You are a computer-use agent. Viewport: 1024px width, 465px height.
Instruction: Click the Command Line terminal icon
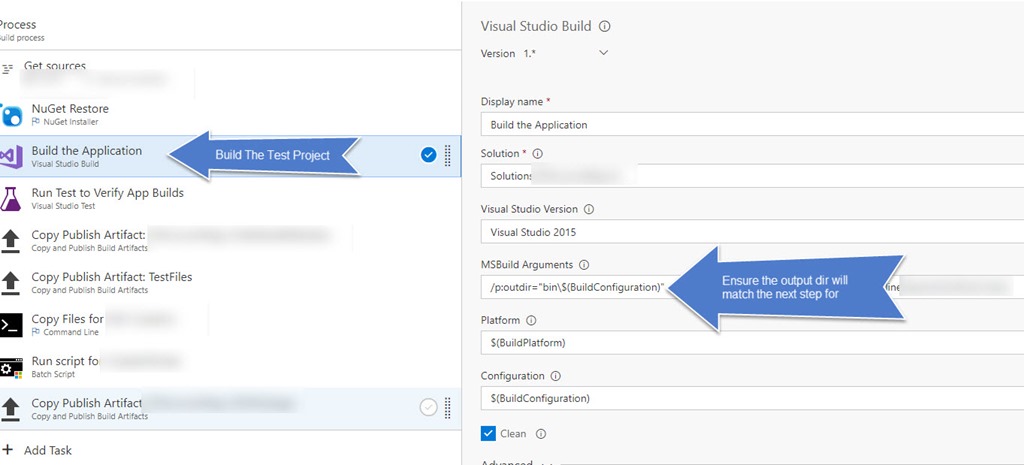pos(12,325)
